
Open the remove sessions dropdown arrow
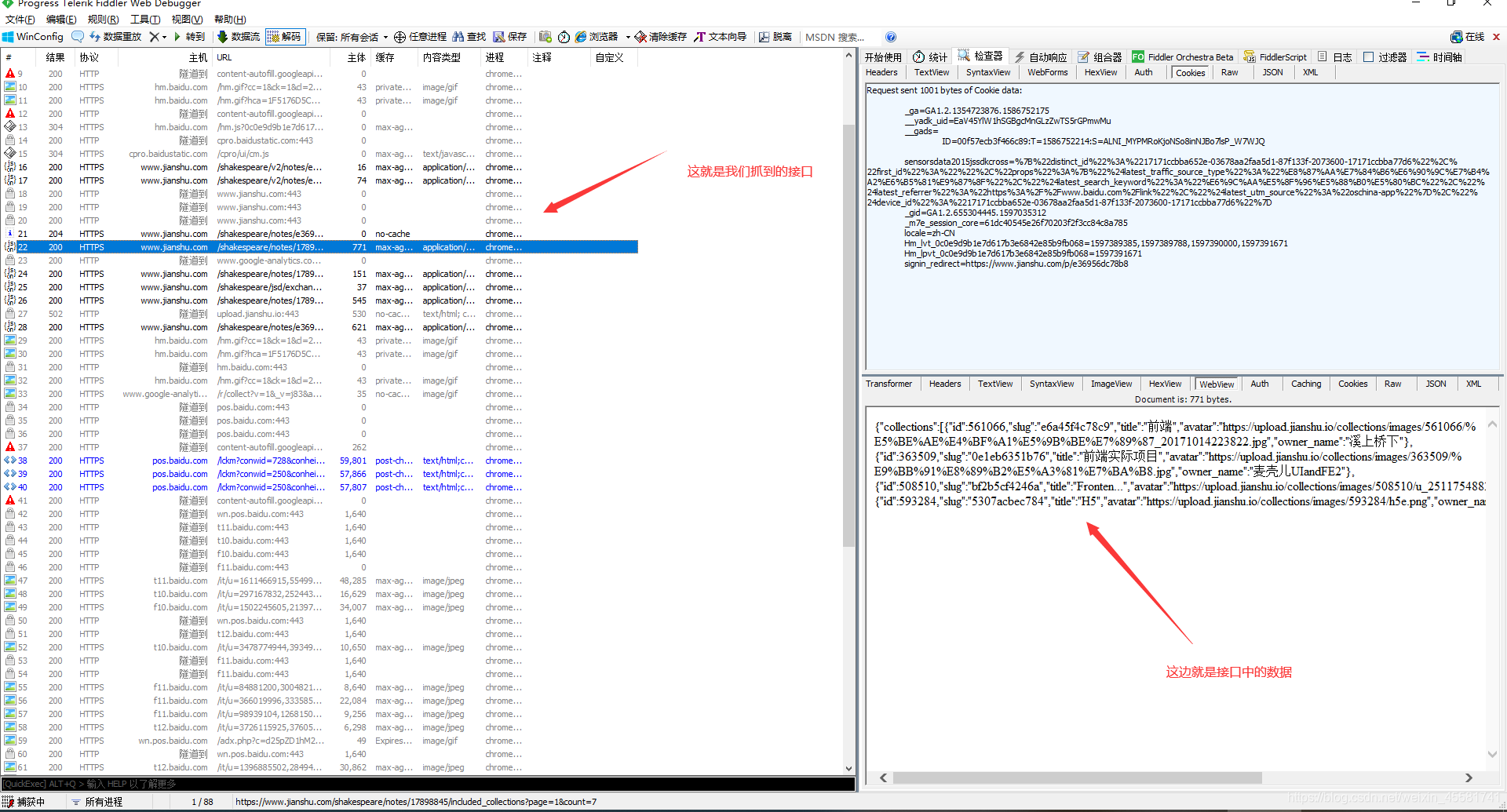tap(164, 37)
